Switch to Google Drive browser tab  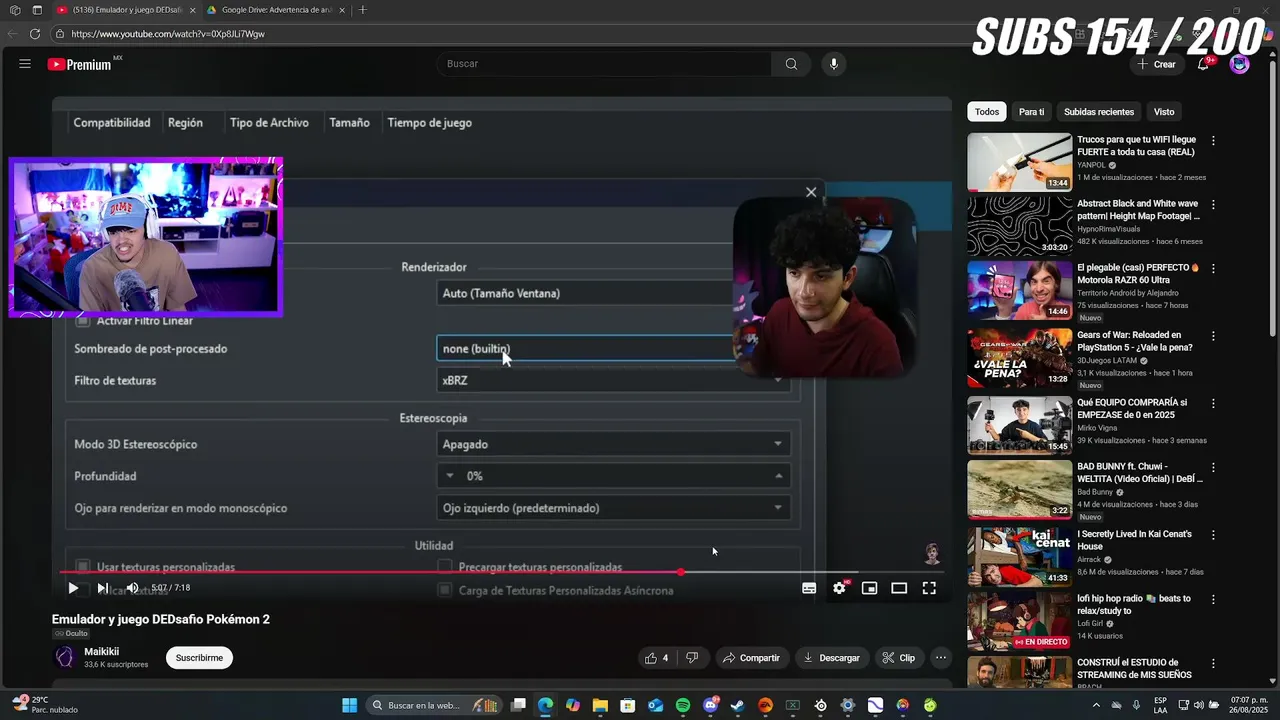click(276, 10)
